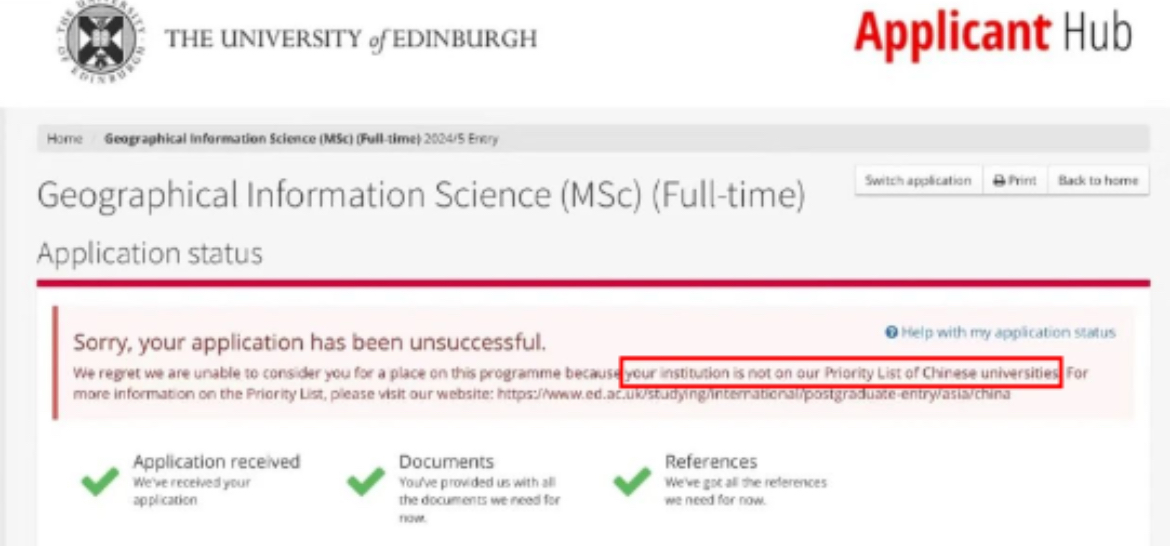This screenshot has height=546, width=1170.
Task: Click the printer icon on Print button
Action: [x=998, y=181]
